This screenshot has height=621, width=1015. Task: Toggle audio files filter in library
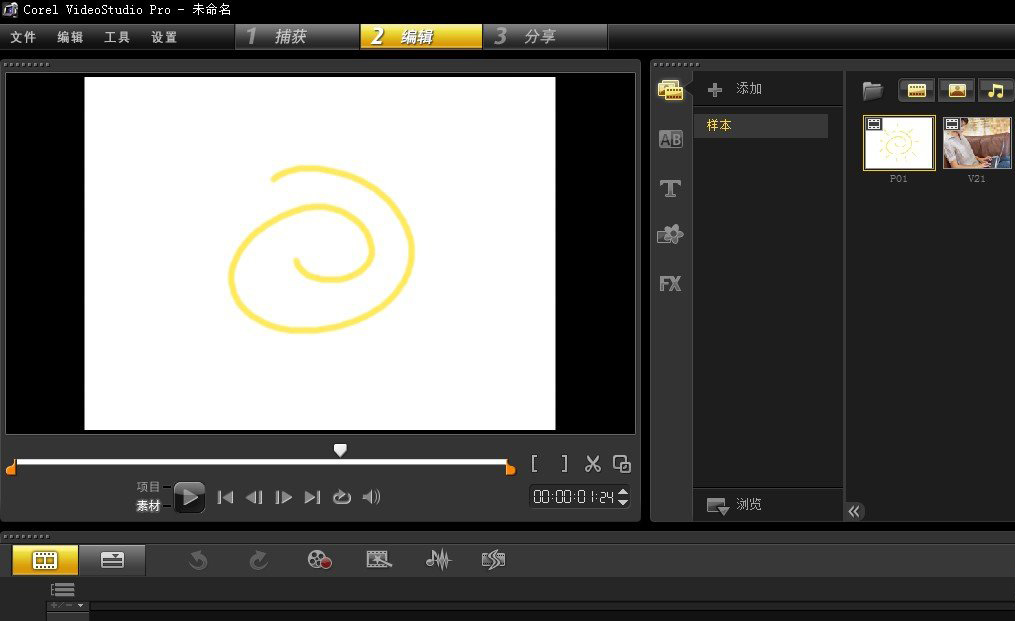pyautogui.click(x=995, y=91)
